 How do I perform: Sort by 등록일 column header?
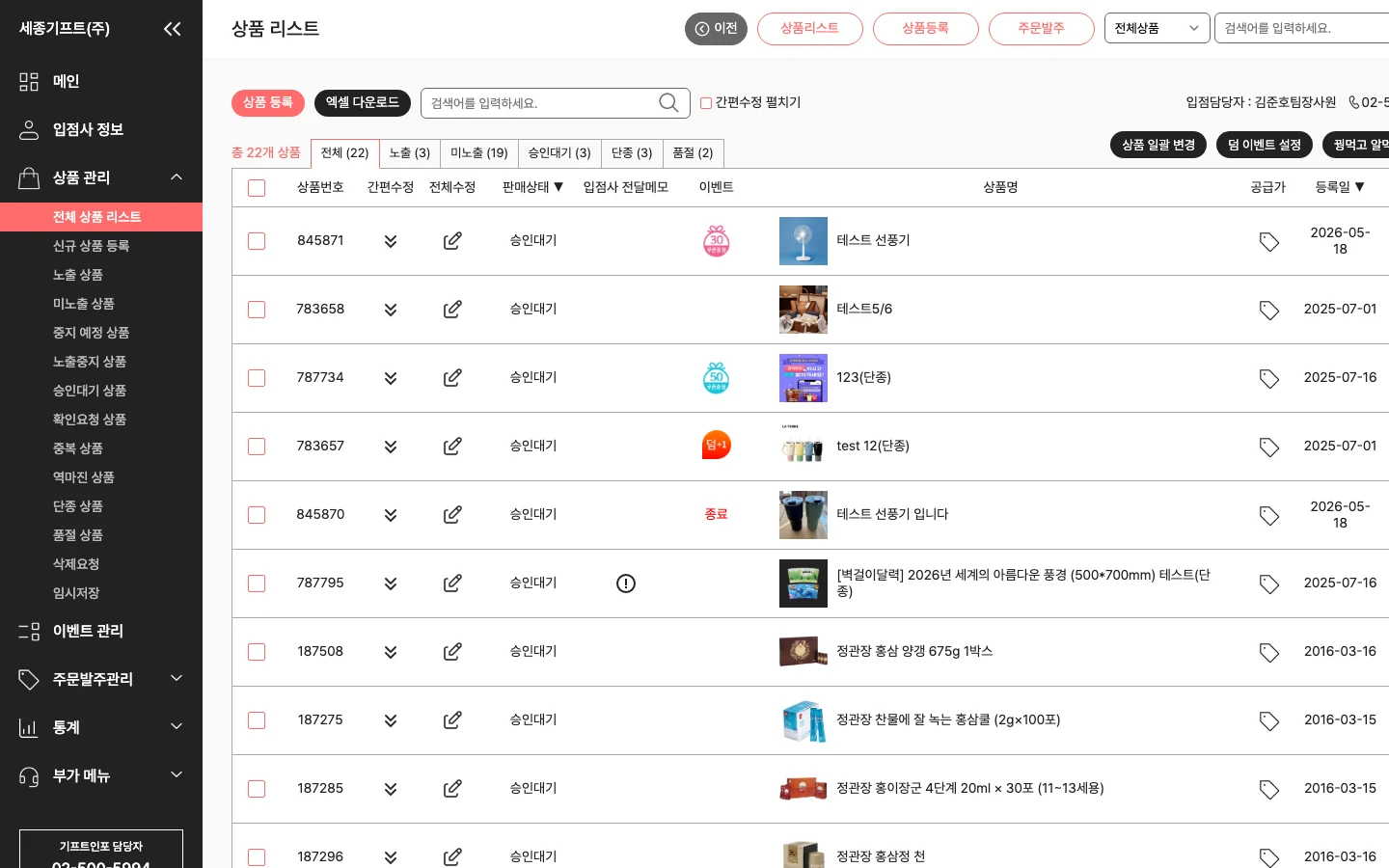(x=1340, y=187)
